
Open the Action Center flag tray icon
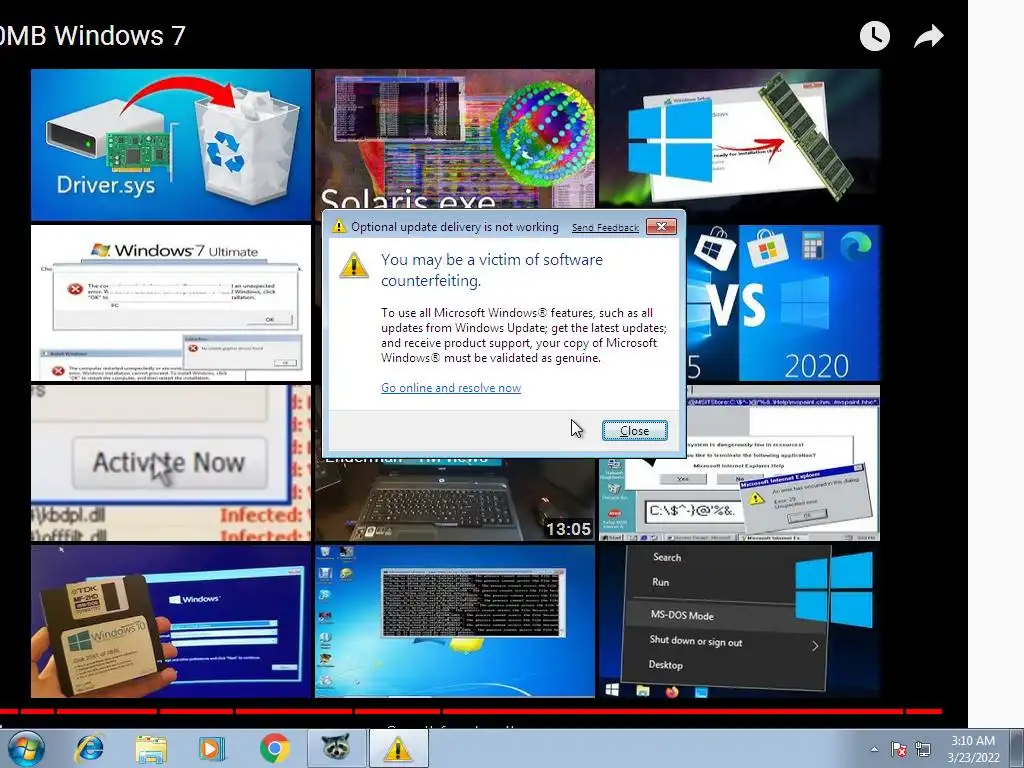899,749
